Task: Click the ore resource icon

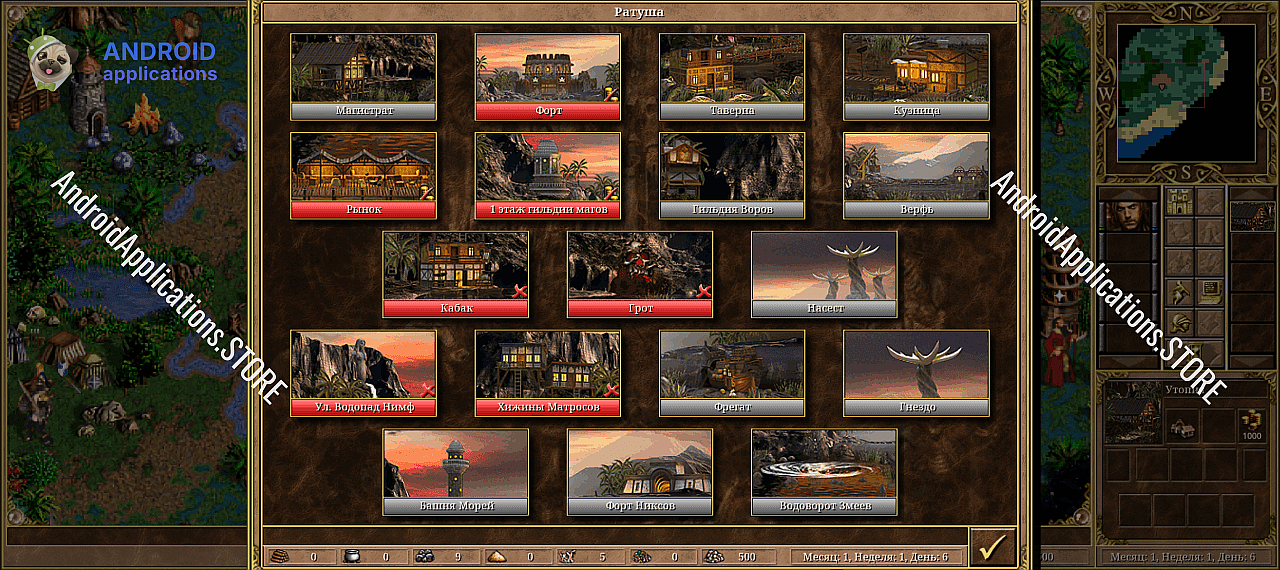Action: pos(424,557)
